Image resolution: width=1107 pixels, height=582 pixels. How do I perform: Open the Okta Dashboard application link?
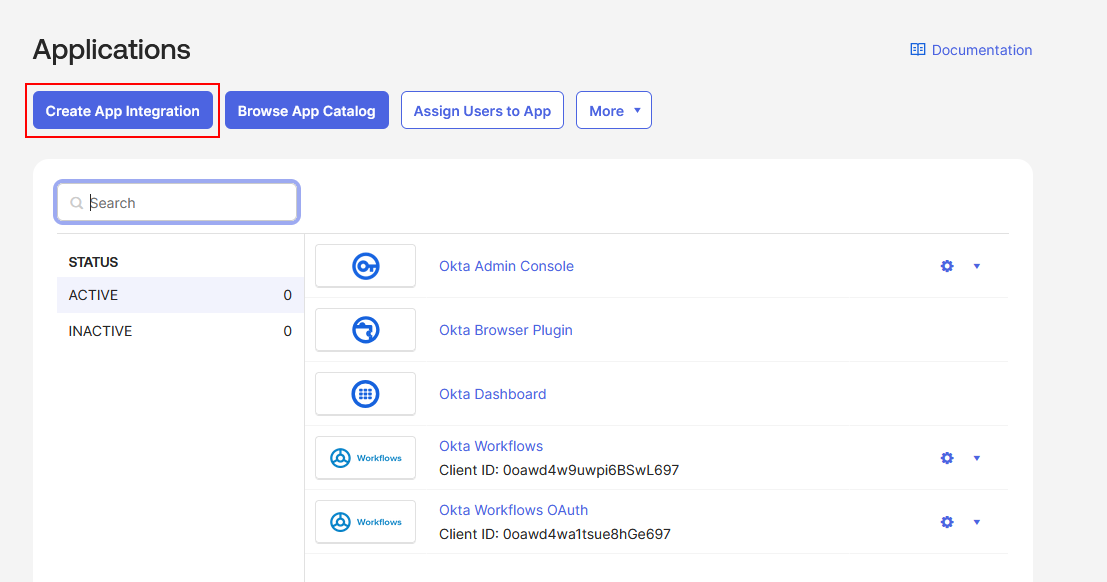pyautogui.click(x=492, y=394)
